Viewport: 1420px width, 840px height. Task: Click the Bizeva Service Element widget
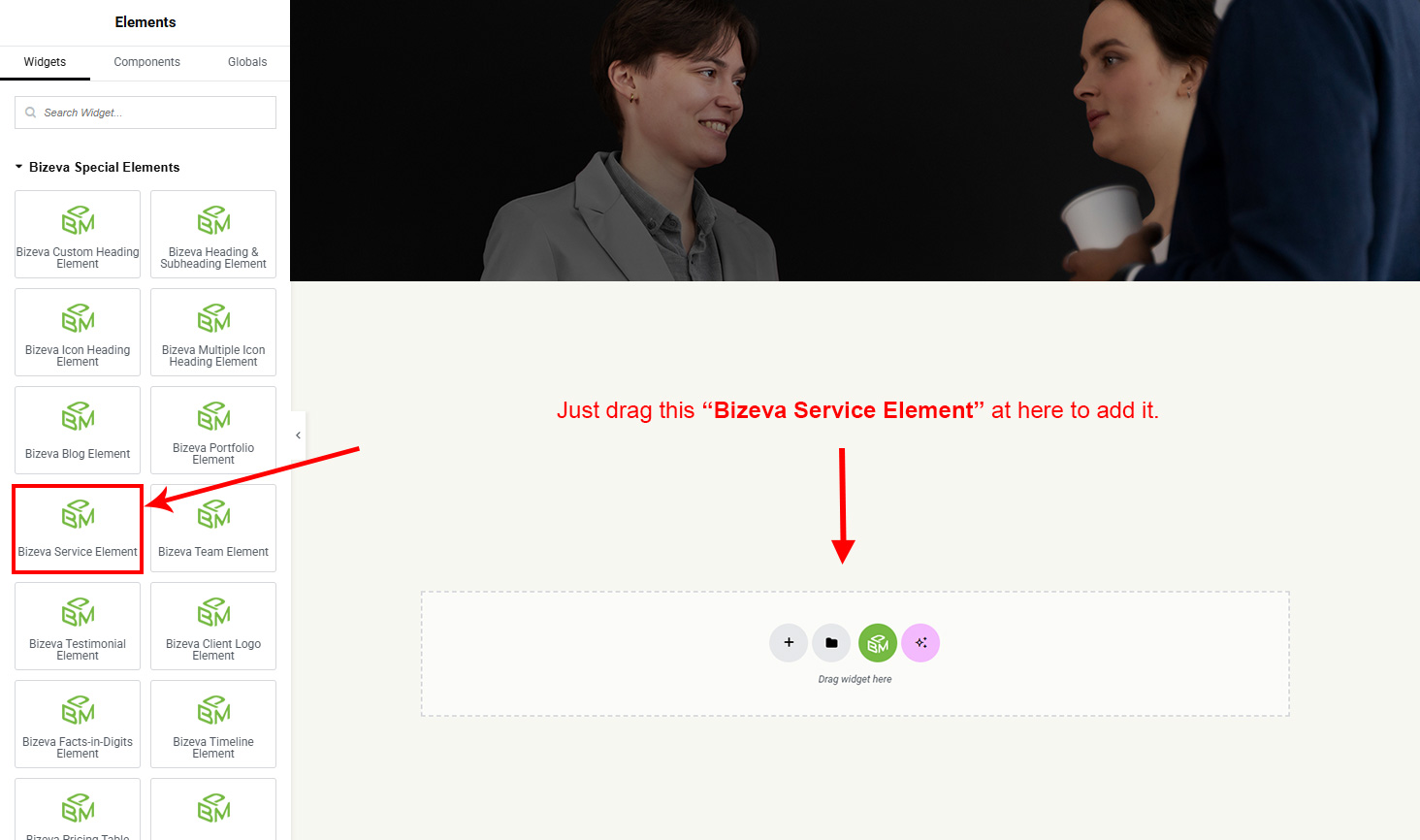click(78, 529)
